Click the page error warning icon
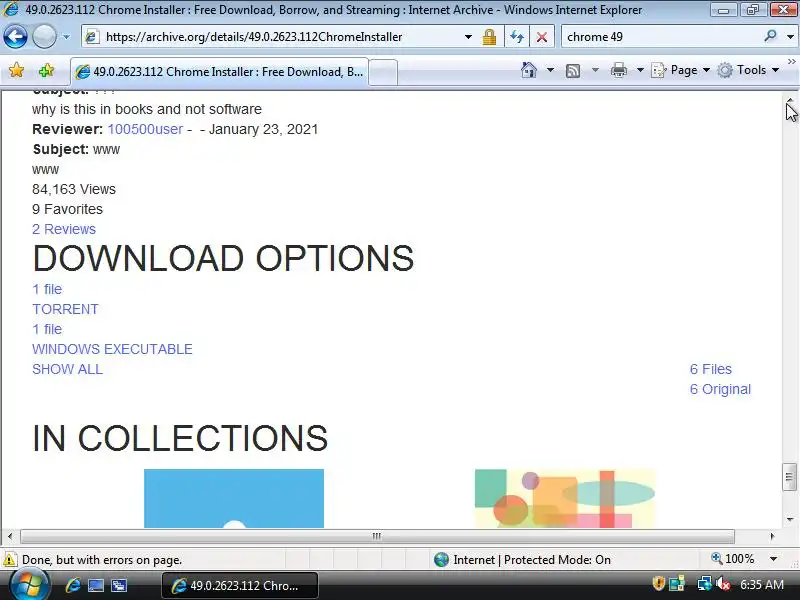This screenshot has width=800, height=600. click(10, 560)
